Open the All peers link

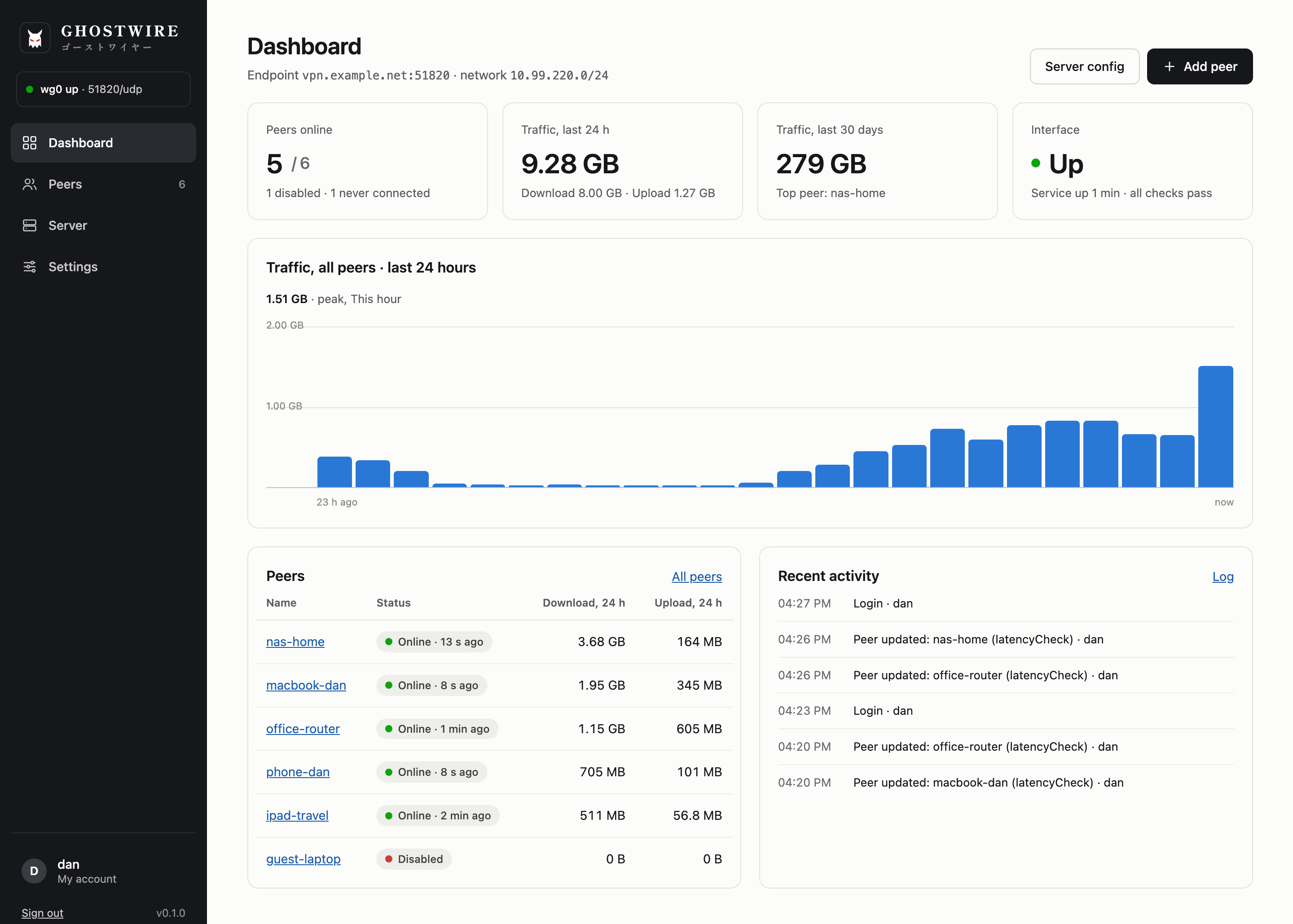pyautogui.click(x=697, y=576)
